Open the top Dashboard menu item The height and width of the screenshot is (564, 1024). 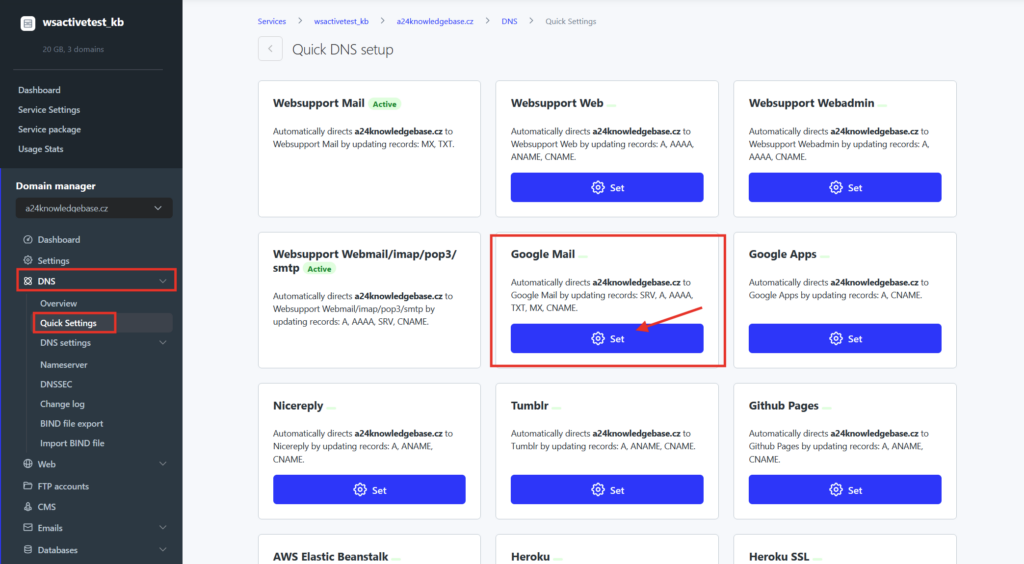point(39,90)
